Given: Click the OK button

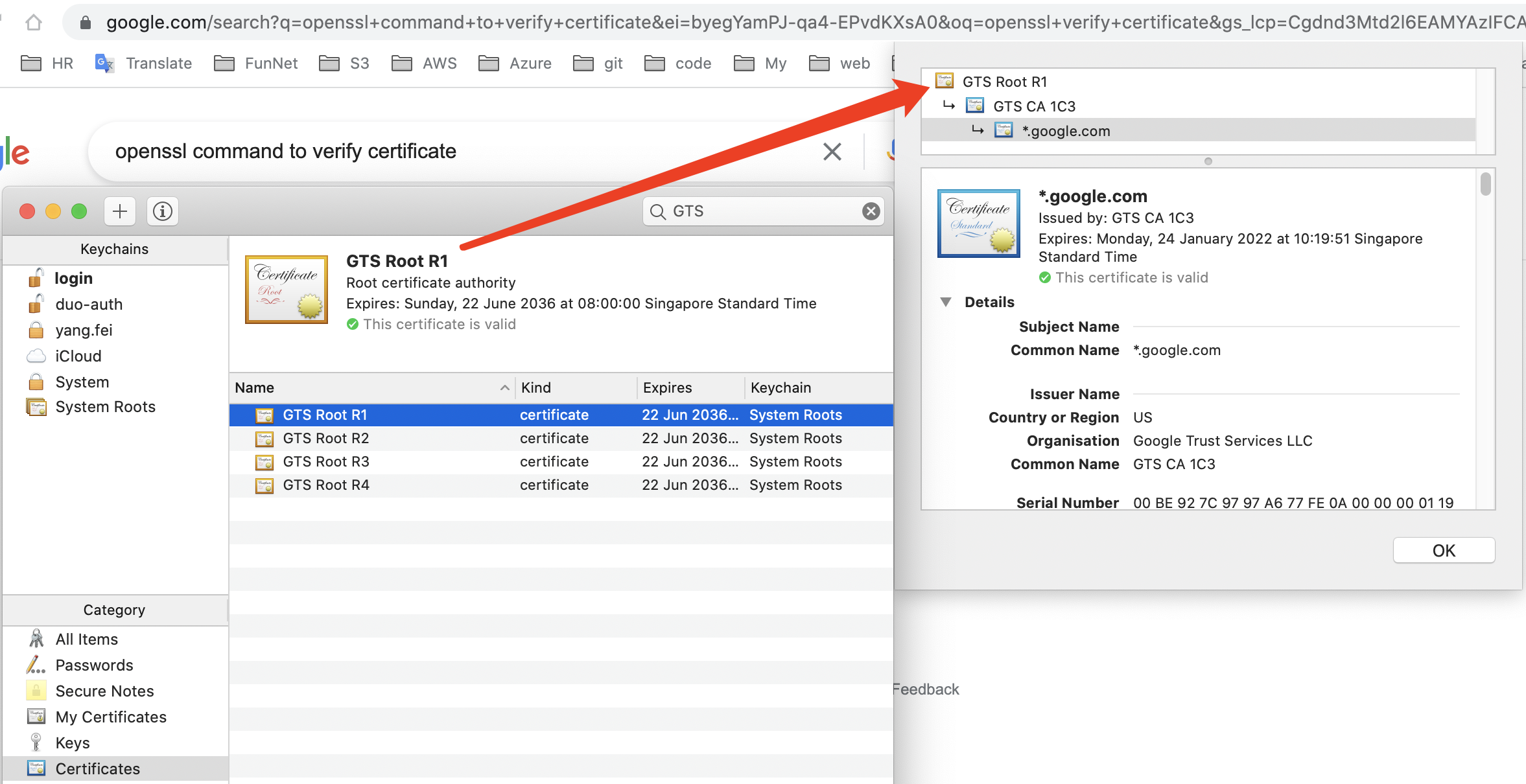Looking at the screenshot, I should coord(1443,551).
